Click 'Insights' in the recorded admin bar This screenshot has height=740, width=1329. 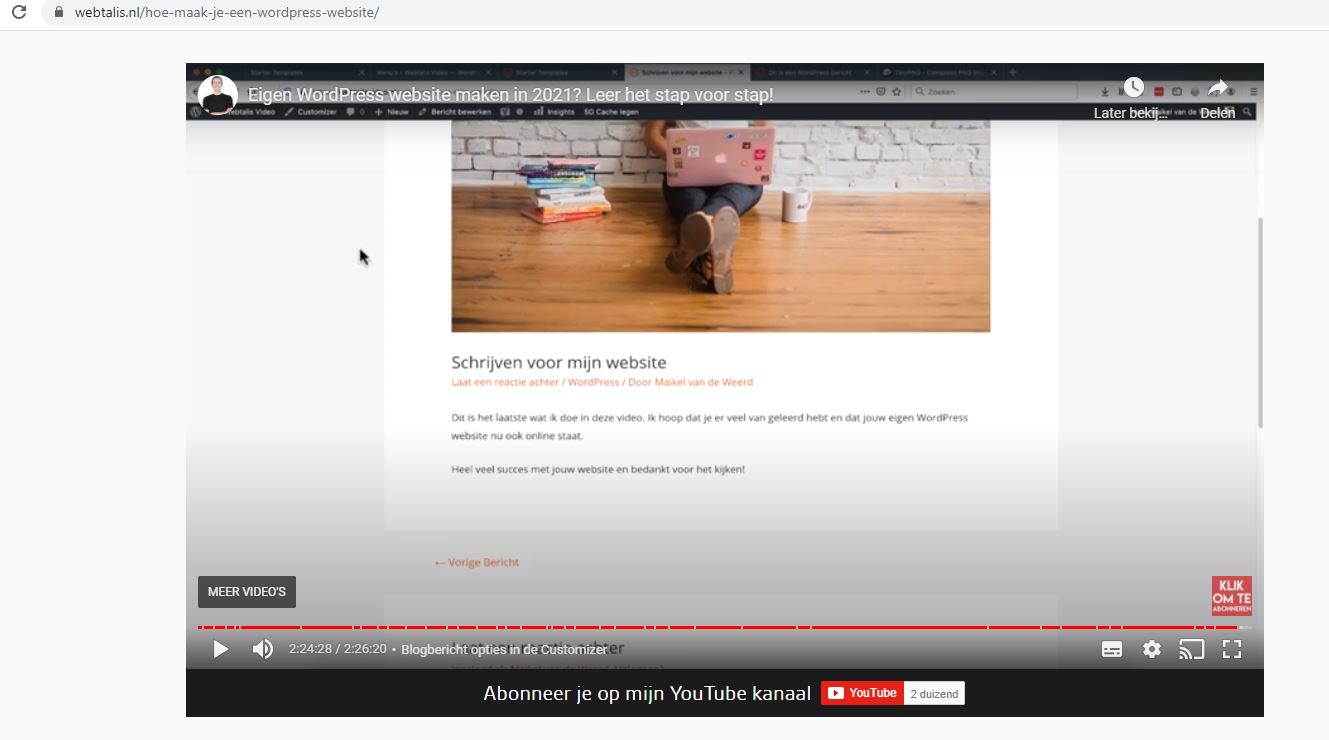(555, 112)
